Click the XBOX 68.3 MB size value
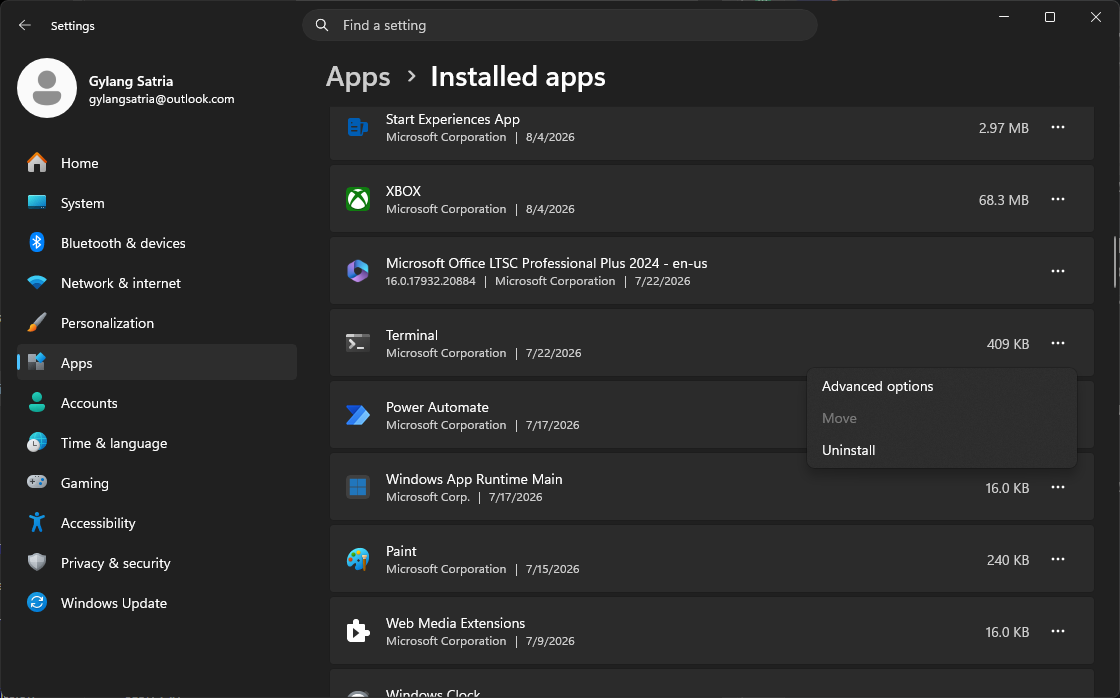This screenshot has height=698, width=1120. click(1004, 200)
